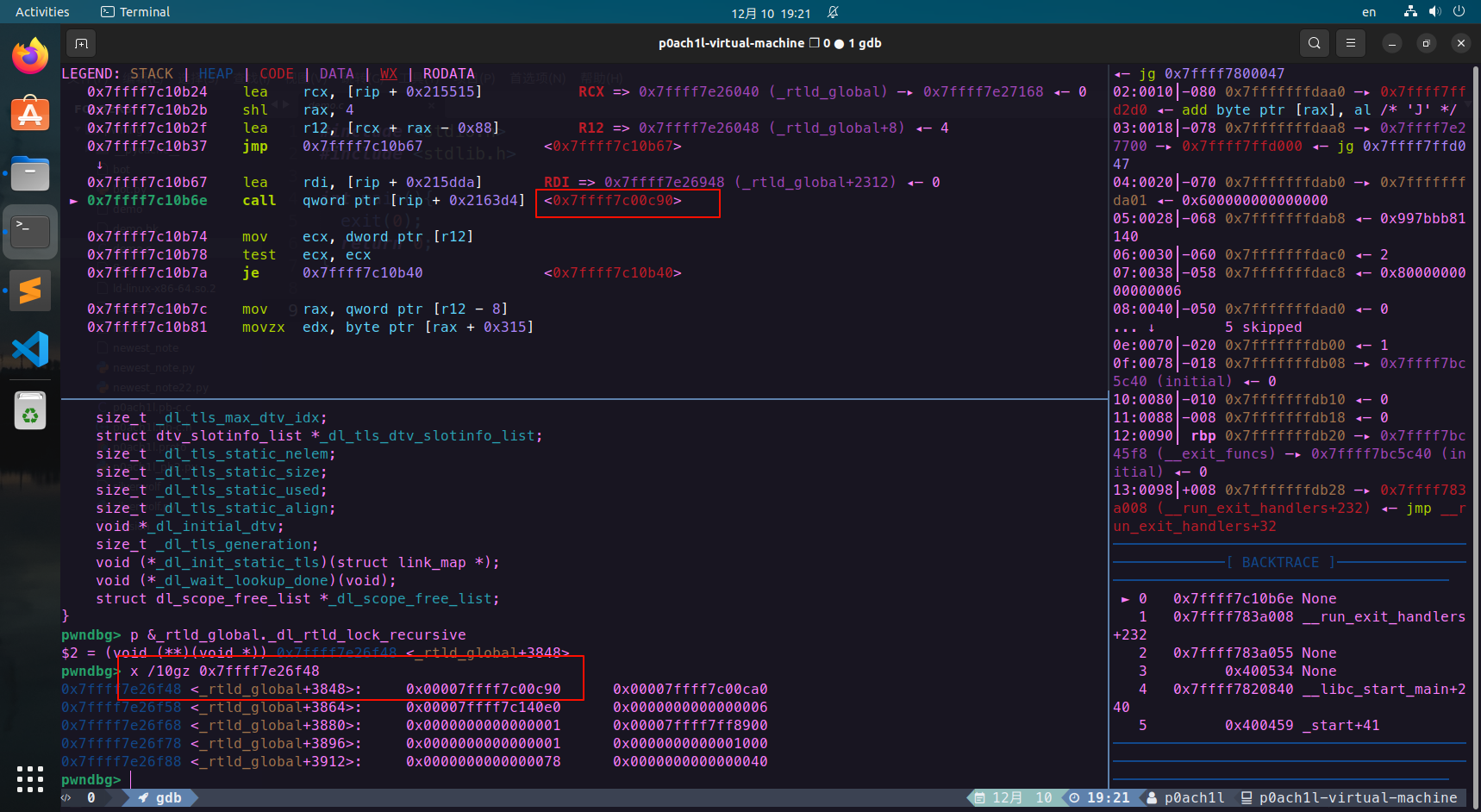
Task: Open Sublime Text from the dock
Action: tap(30, 290)
